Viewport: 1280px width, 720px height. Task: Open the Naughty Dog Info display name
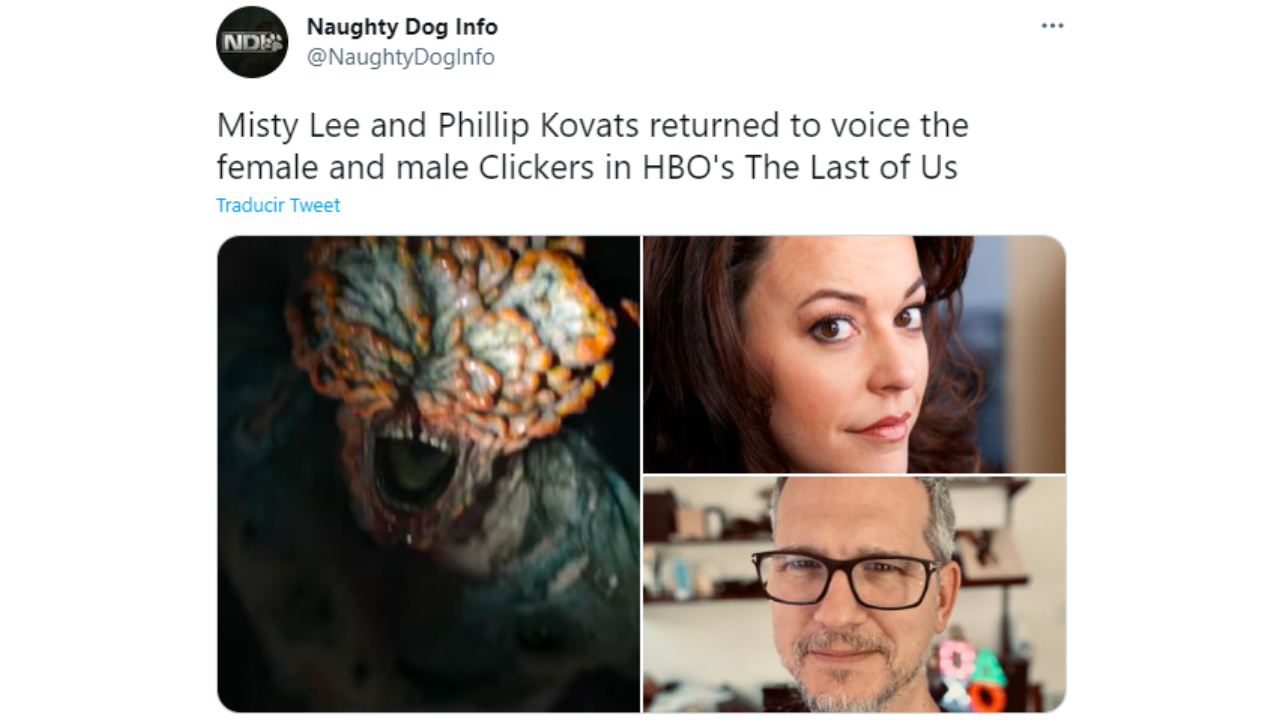coord(402,27)
